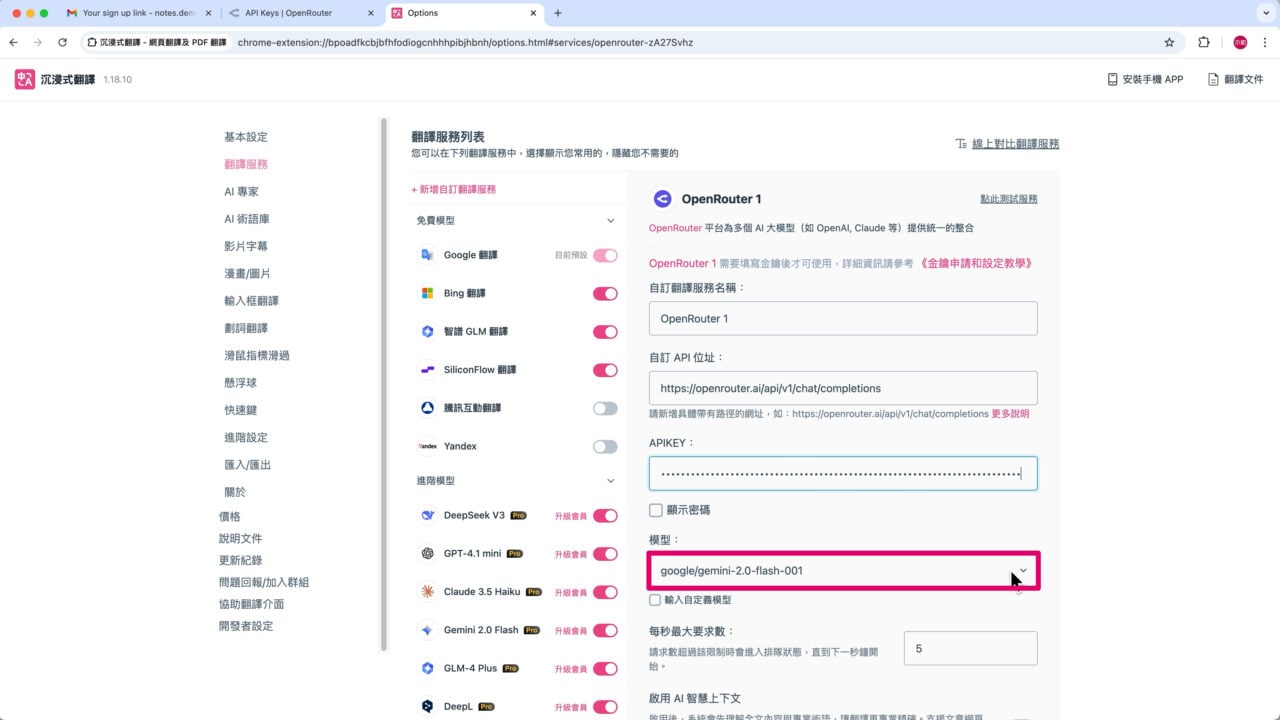Open the Chrome tab search dropdown
Viewport: 1280px width, 720px height.
pos(1264,13)
